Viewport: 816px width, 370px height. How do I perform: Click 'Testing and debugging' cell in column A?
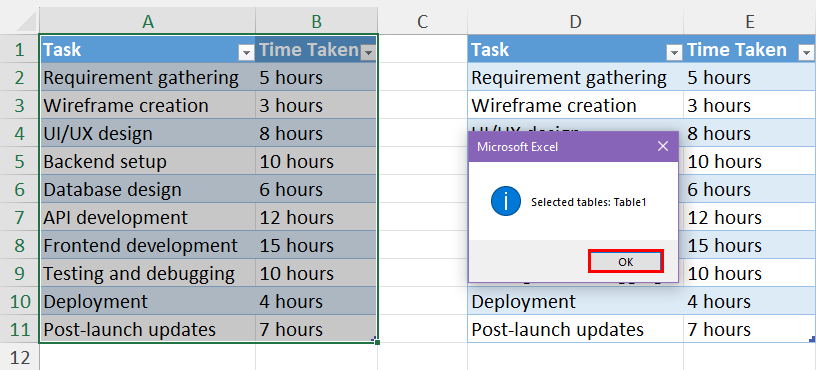[148, 274]
